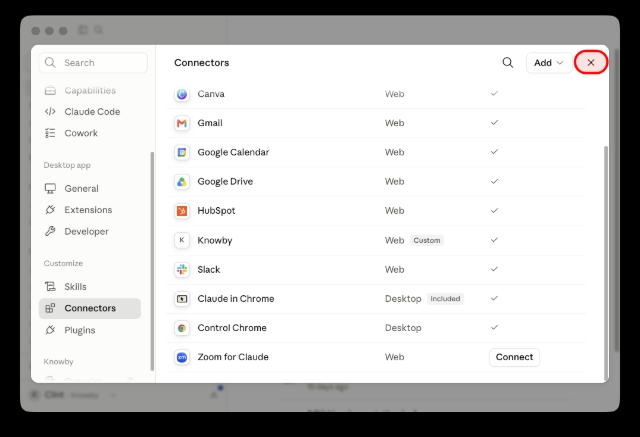Click the Extensions plug icon
This screenshot has height=437, width=640.
pos(50,210)
